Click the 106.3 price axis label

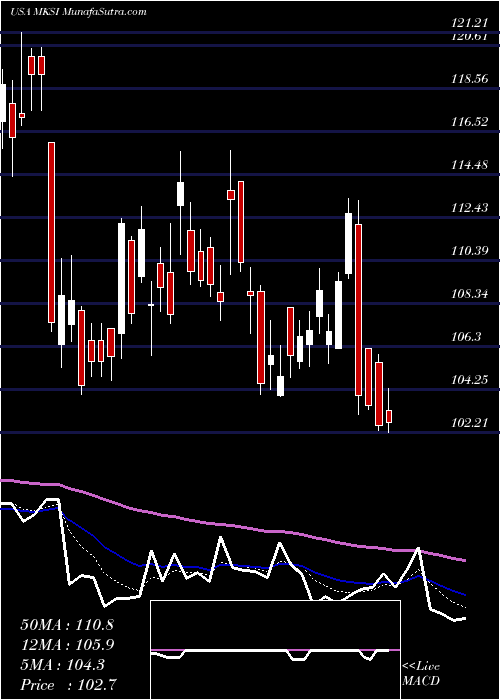click(x=467, y=337)
